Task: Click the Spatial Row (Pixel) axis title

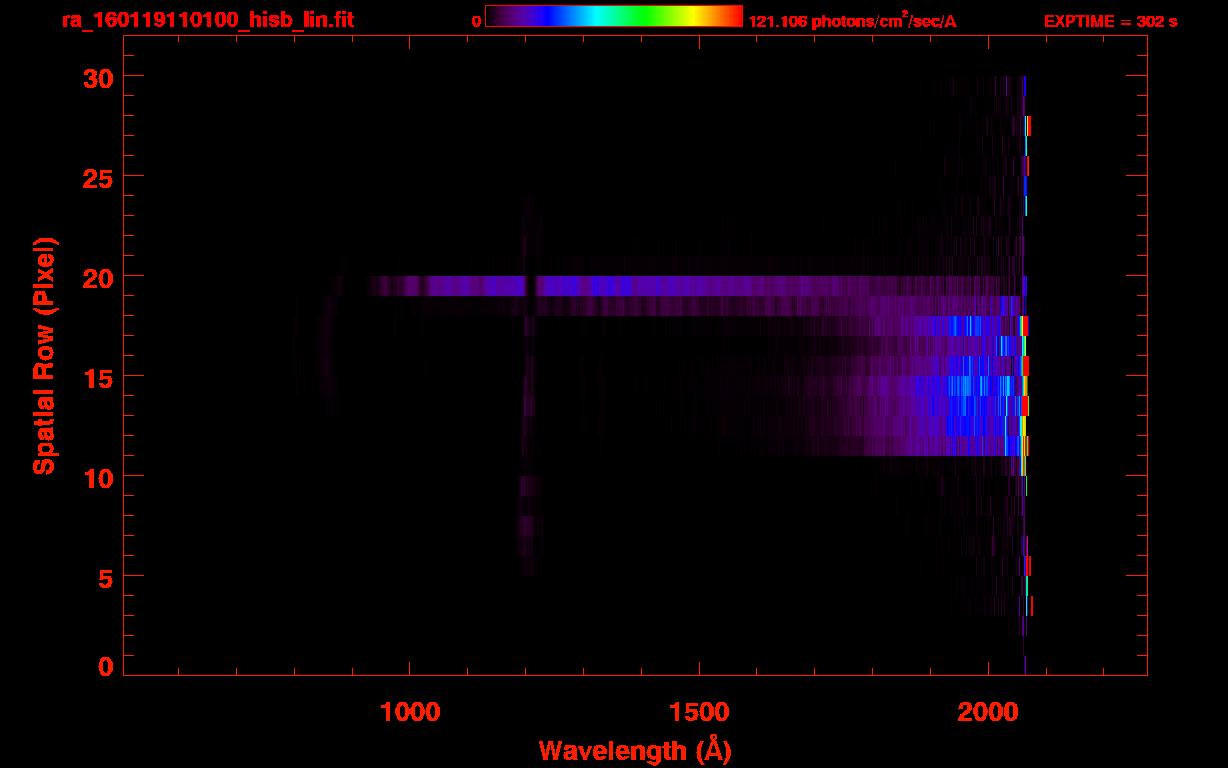Action: click(x=44, y=356)
